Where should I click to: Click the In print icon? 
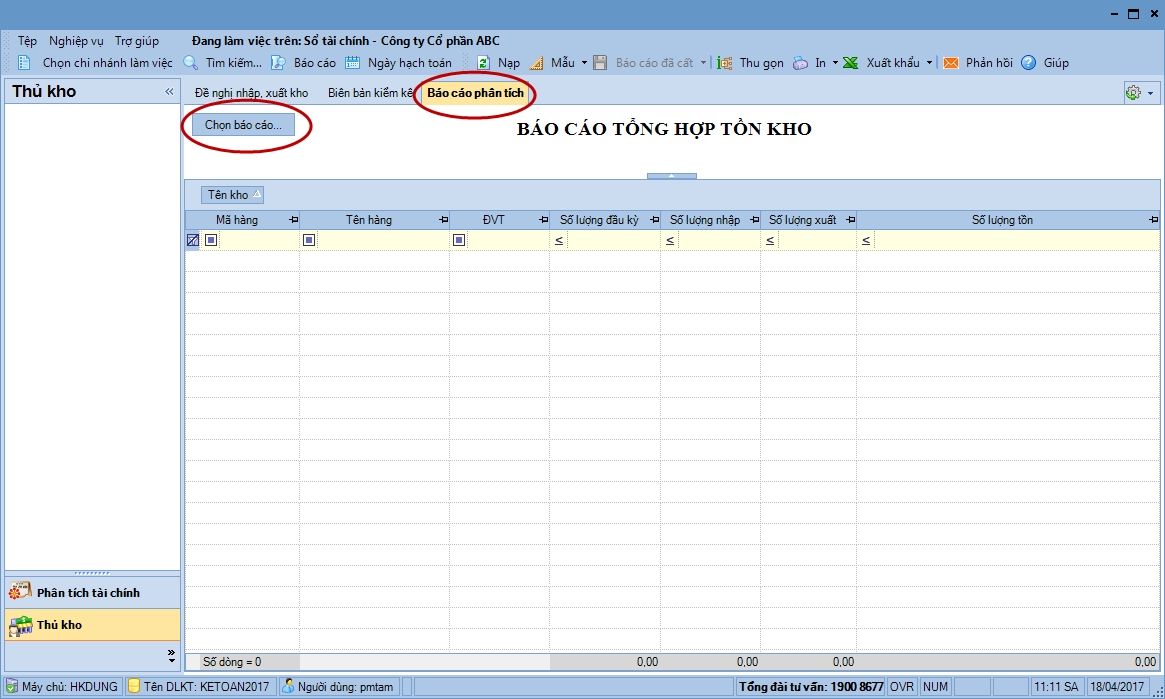click(801, 63)
